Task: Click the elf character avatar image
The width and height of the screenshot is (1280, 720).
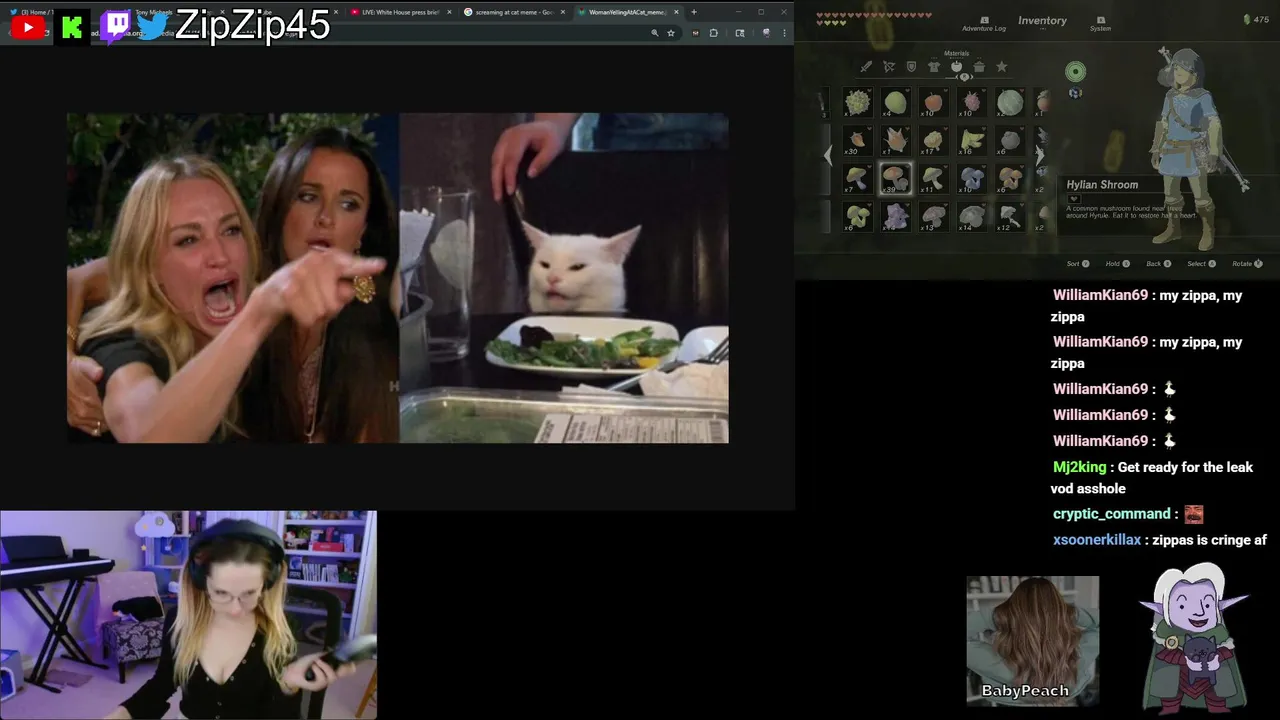Action: 1195,638
